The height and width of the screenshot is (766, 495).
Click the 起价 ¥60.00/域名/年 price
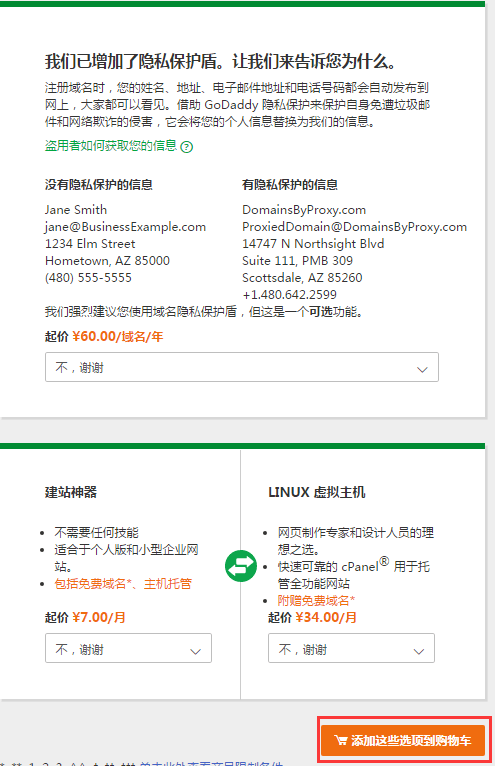pos(104,337)
